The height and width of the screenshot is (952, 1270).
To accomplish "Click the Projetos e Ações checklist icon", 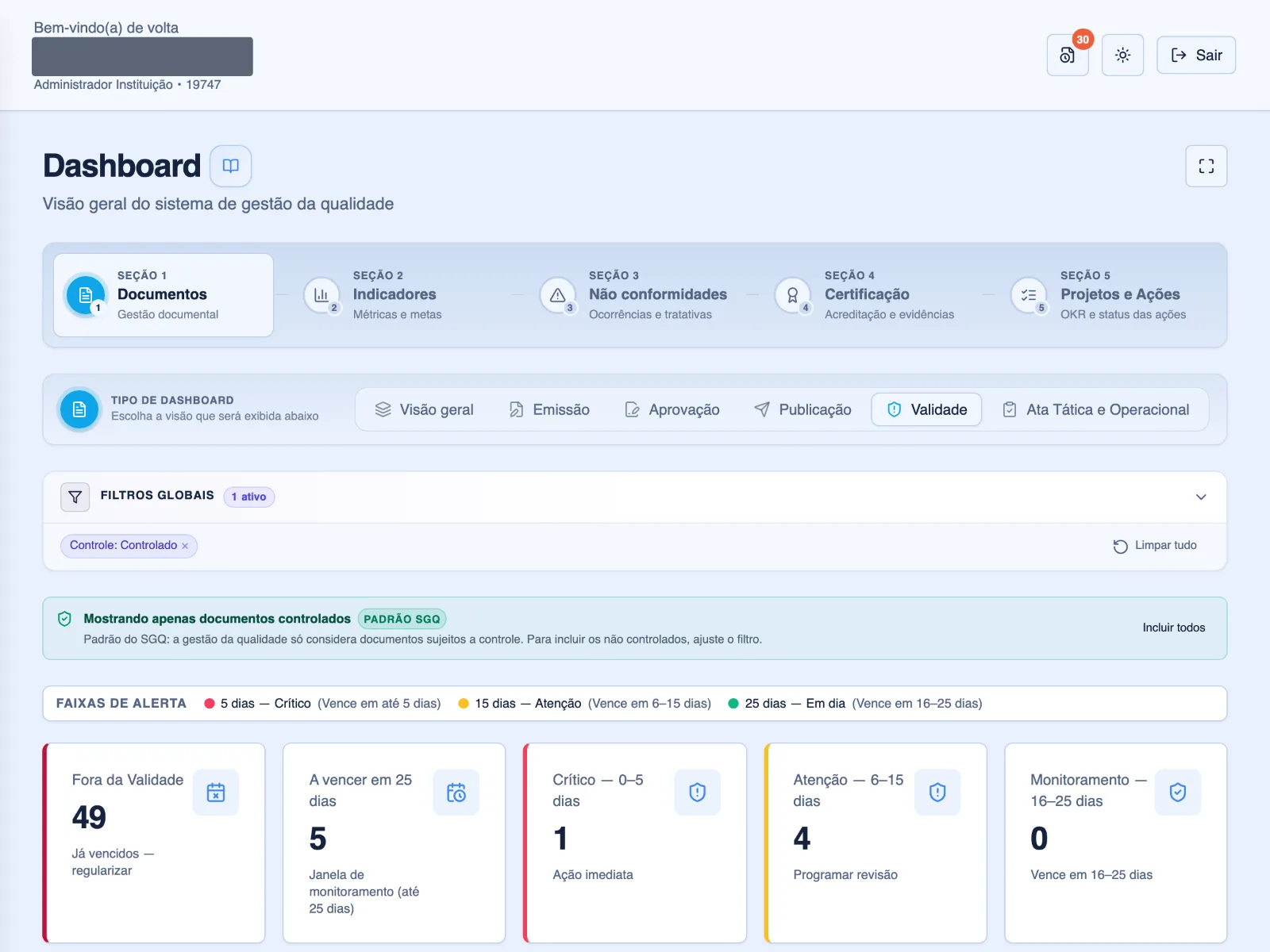I will [1029, 295].
